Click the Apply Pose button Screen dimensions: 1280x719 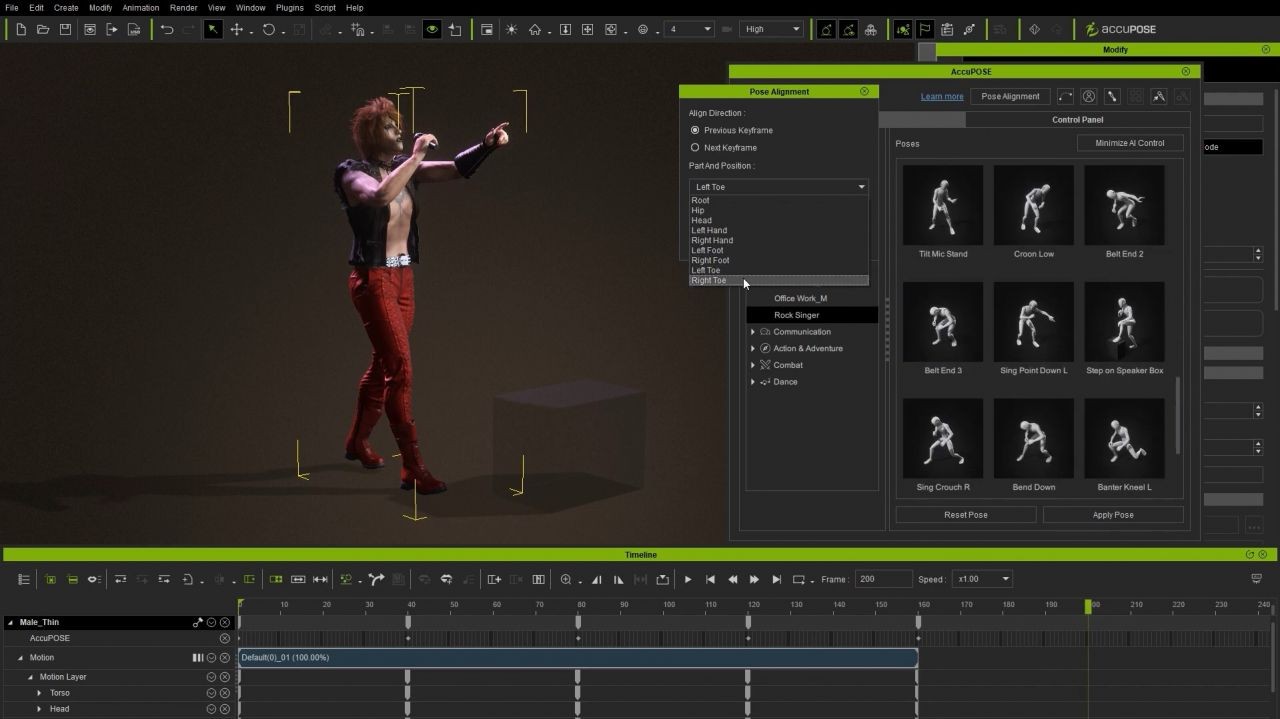coord(1112,515)
